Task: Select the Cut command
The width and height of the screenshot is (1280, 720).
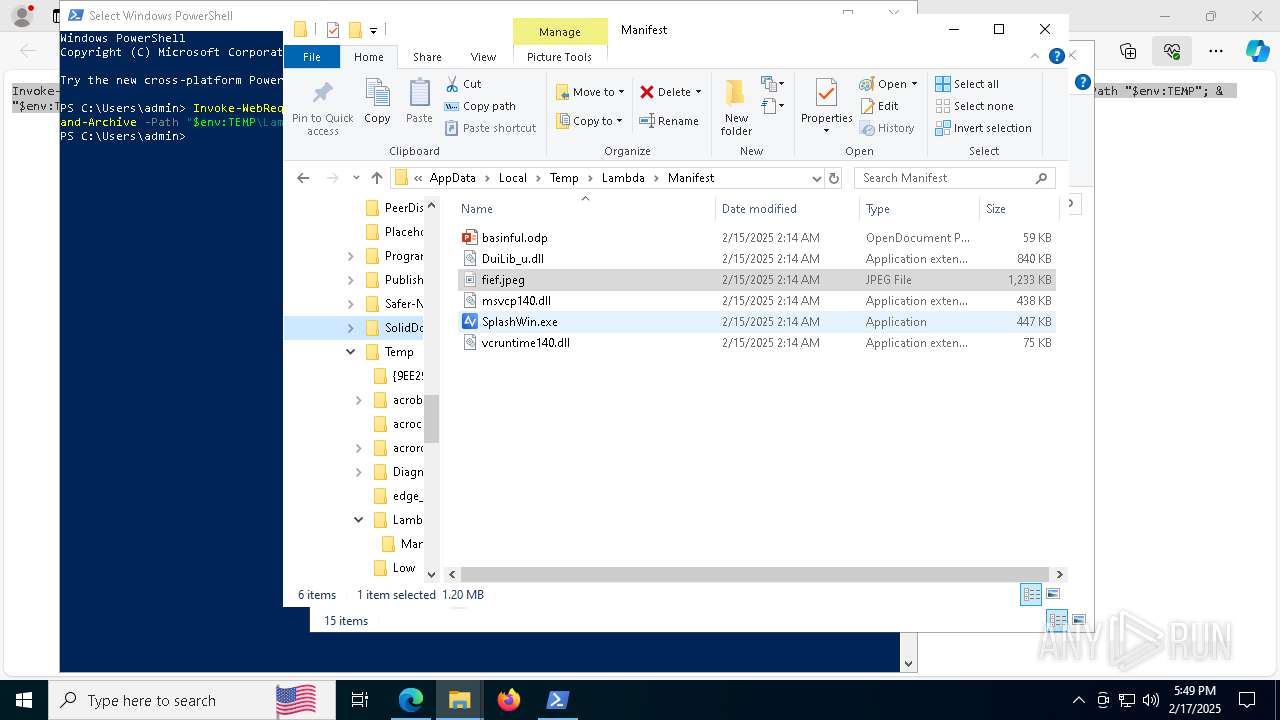Action: point(463,84)
